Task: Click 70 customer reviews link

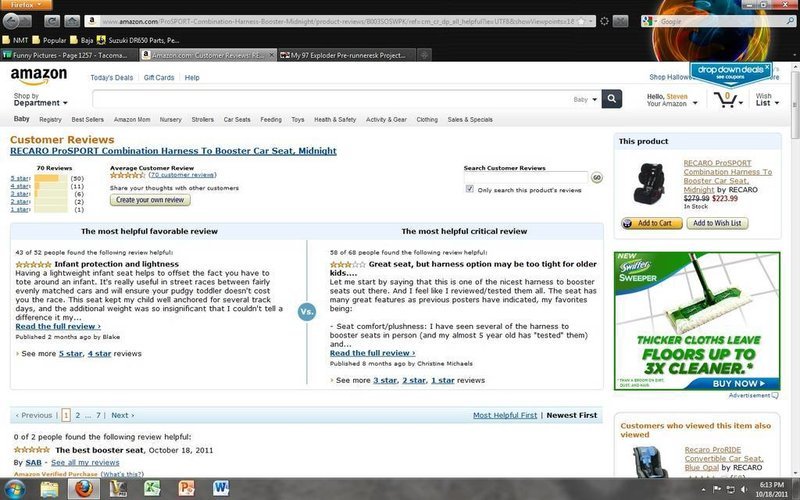Action: 182,175
